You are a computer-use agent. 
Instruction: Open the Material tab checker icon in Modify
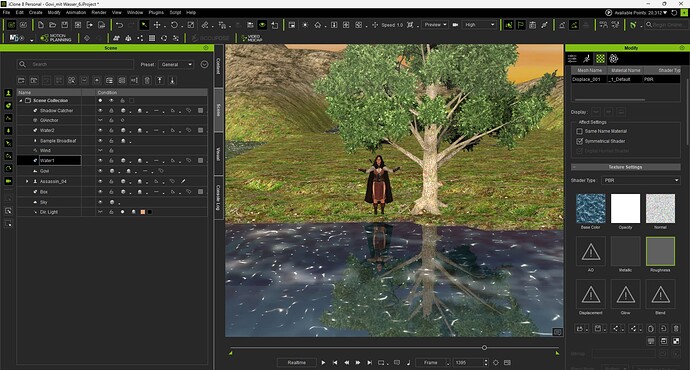[600, 59]
